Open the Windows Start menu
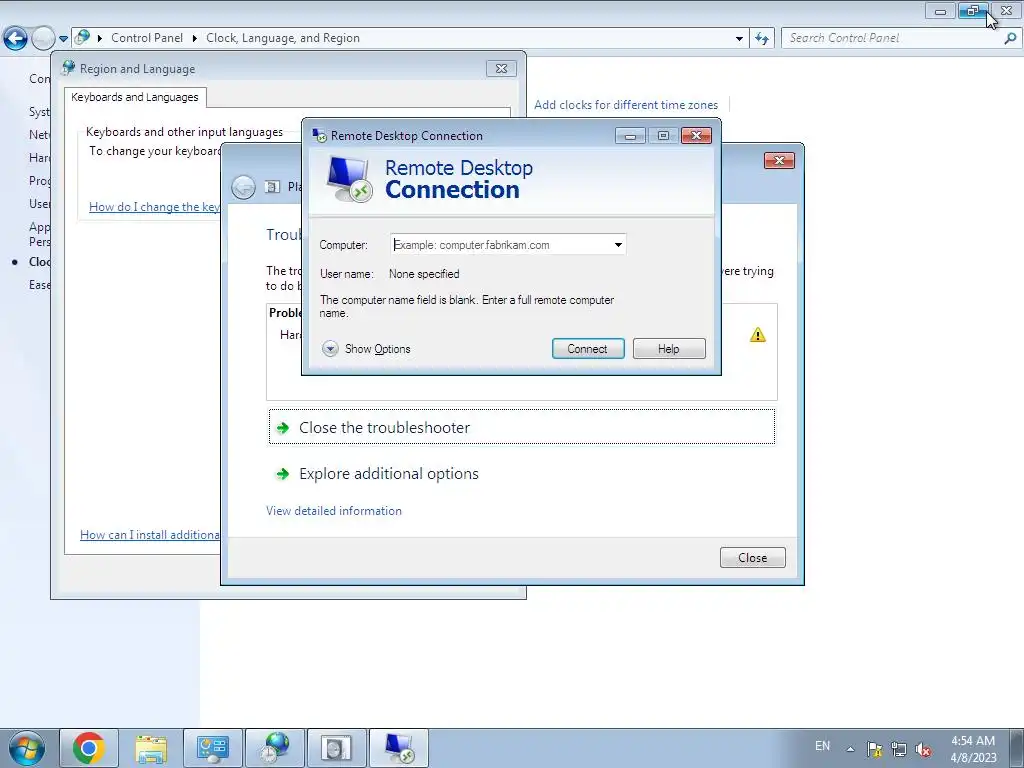Viewport: 1024px width, 768px height. click(27, 748)
